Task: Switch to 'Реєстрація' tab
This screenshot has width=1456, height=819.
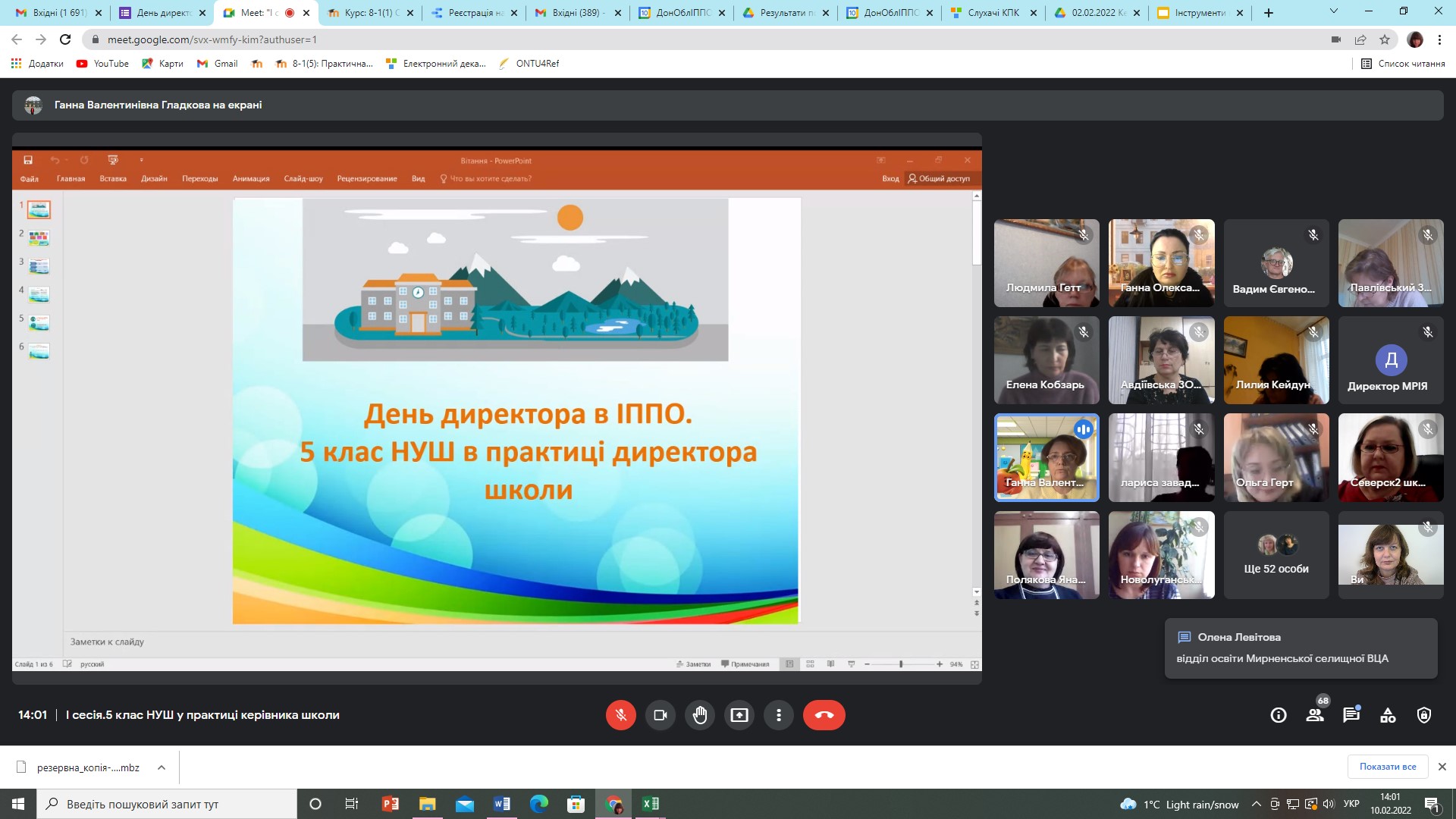Action: pos(475,13)
